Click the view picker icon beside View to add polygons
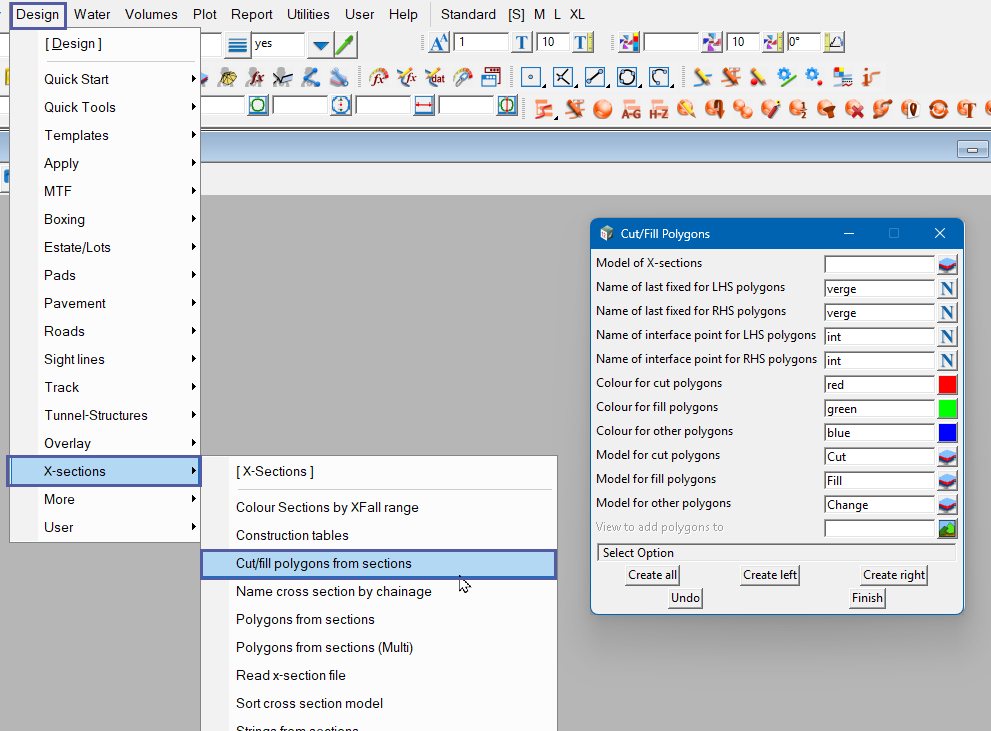This screenshot has width=991, height=731. click(947, 529)
